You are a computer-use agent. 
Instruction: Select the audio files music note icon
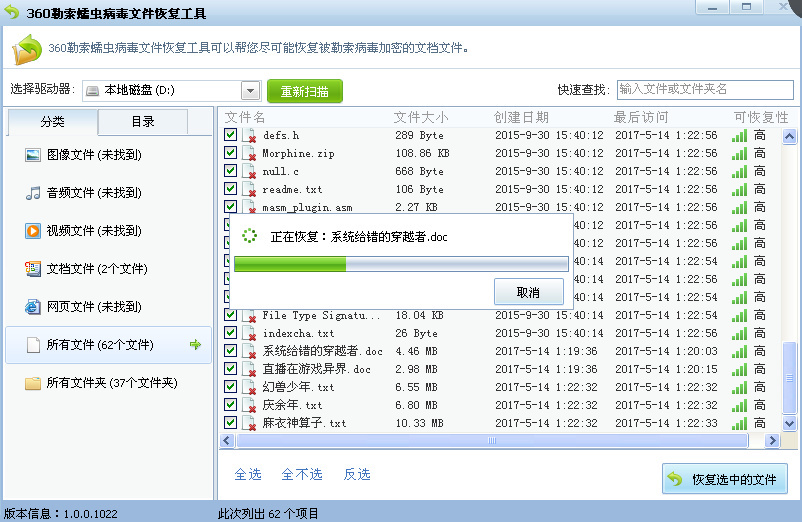pyautogui.click(x=32, y=193)
